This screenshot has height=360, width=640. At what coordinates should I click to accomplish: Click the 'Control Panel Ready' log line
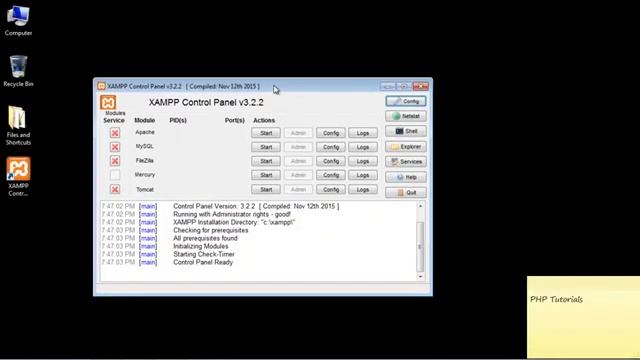pyautogui.click(x=203, y=262)
